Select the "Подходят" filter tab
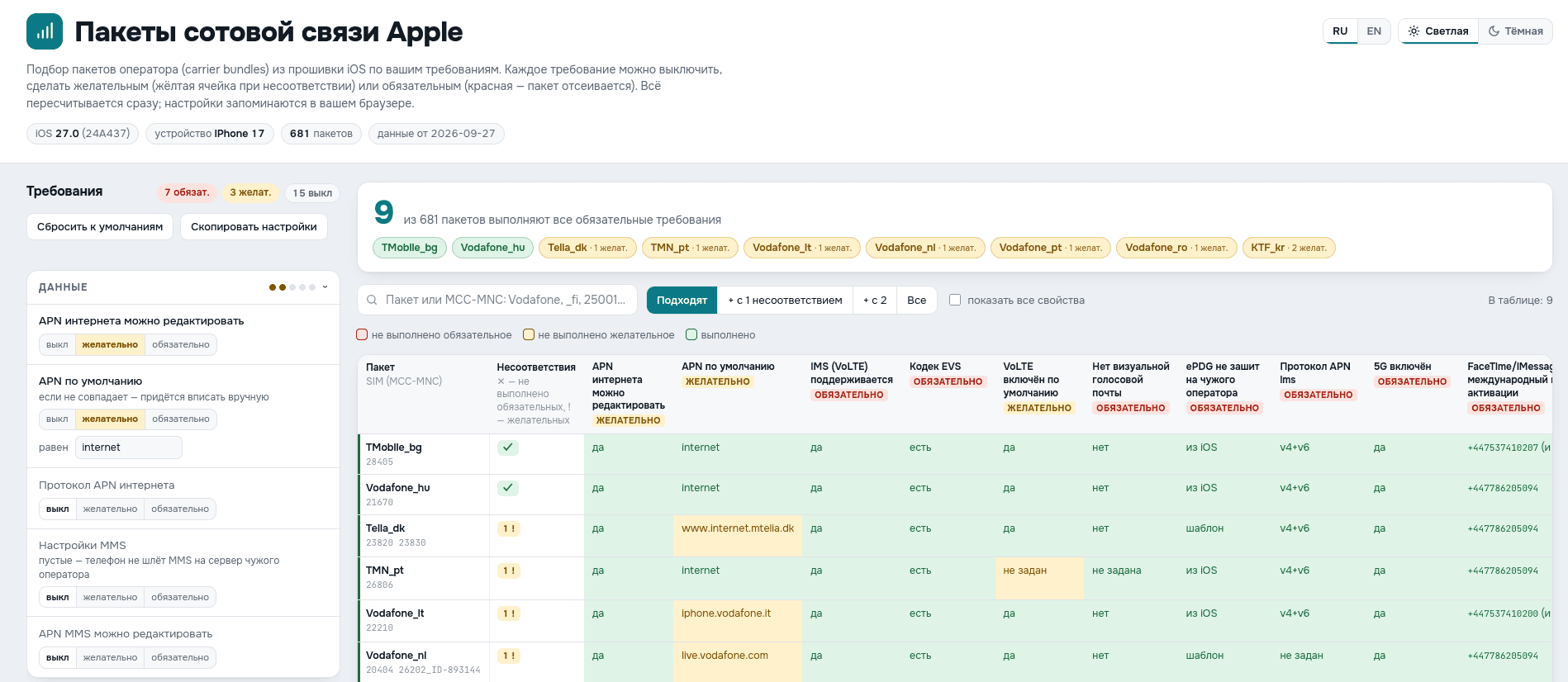This screenshot has height=682, width=1568. [x=682, y=301]
